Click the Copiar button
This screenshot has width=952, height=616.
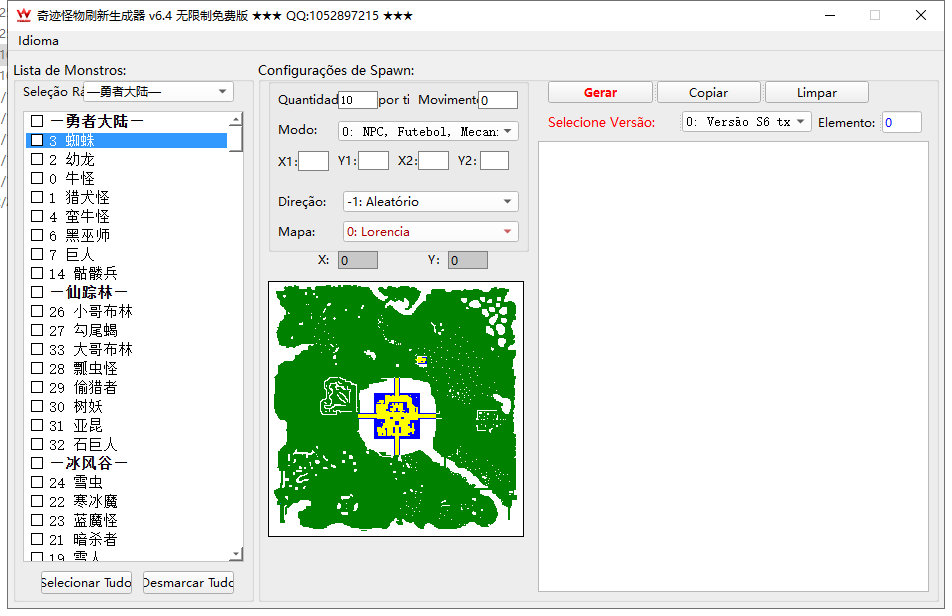[x=708, y=92]
